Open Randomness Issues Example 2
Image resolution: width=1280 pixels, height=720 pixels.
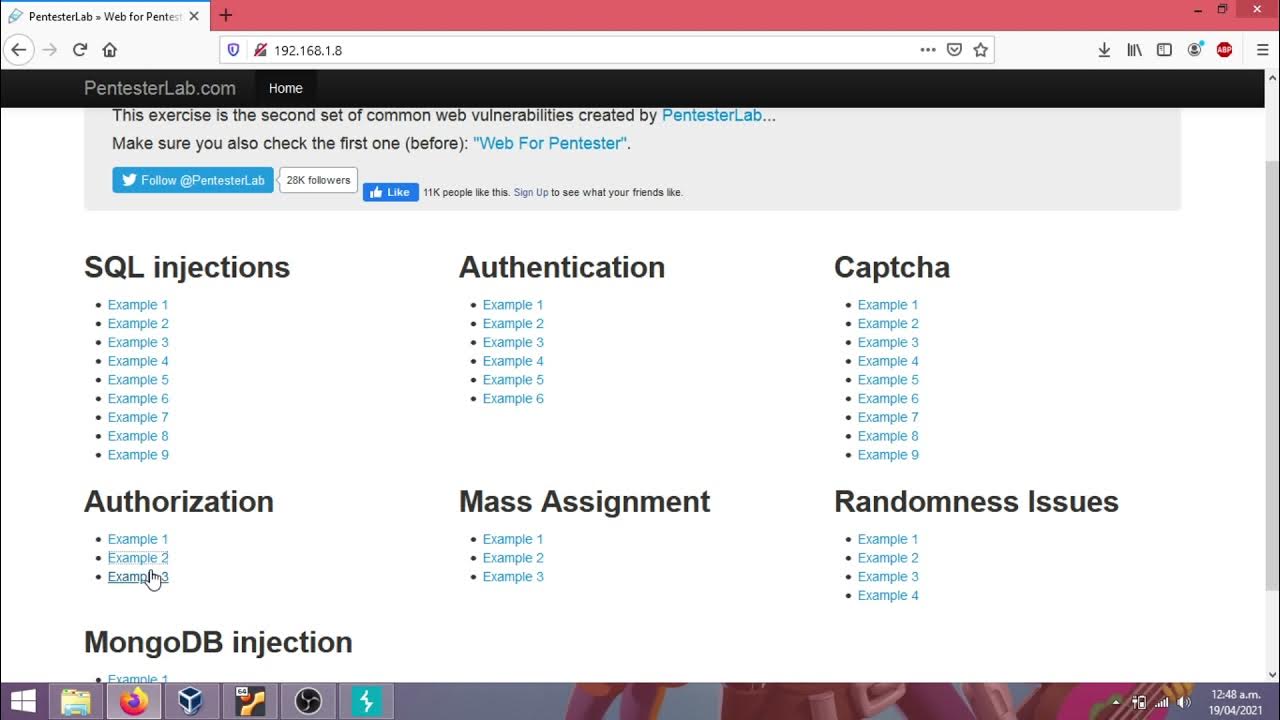tap(888, 558)
